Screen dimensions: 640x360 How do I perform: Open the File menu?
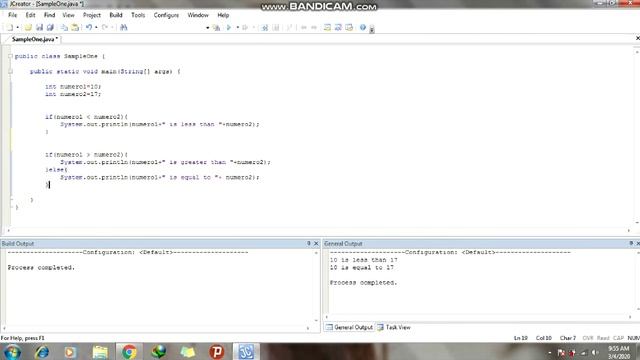pos(13,15)
